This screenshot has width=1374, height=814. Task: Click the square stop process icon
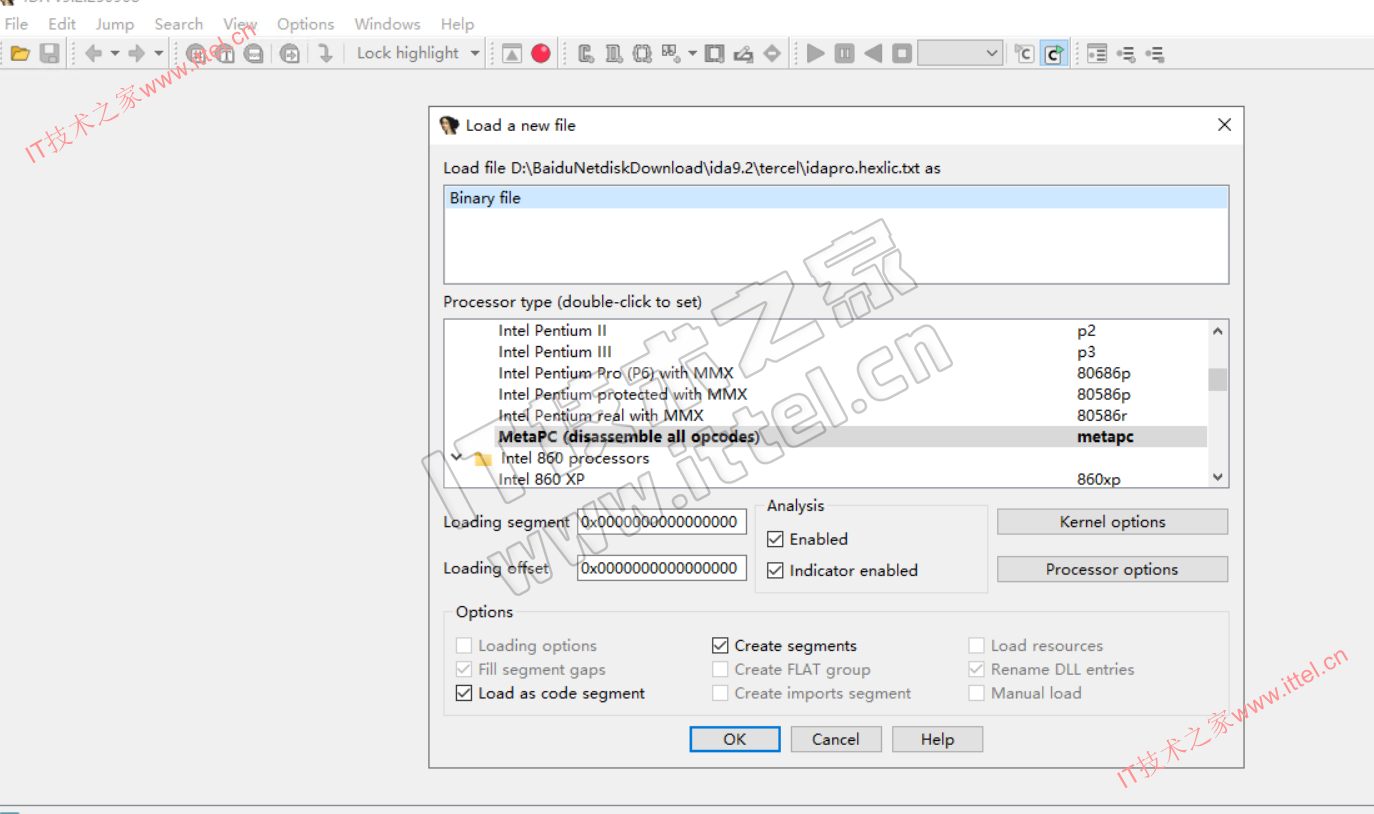coord(902,54)
